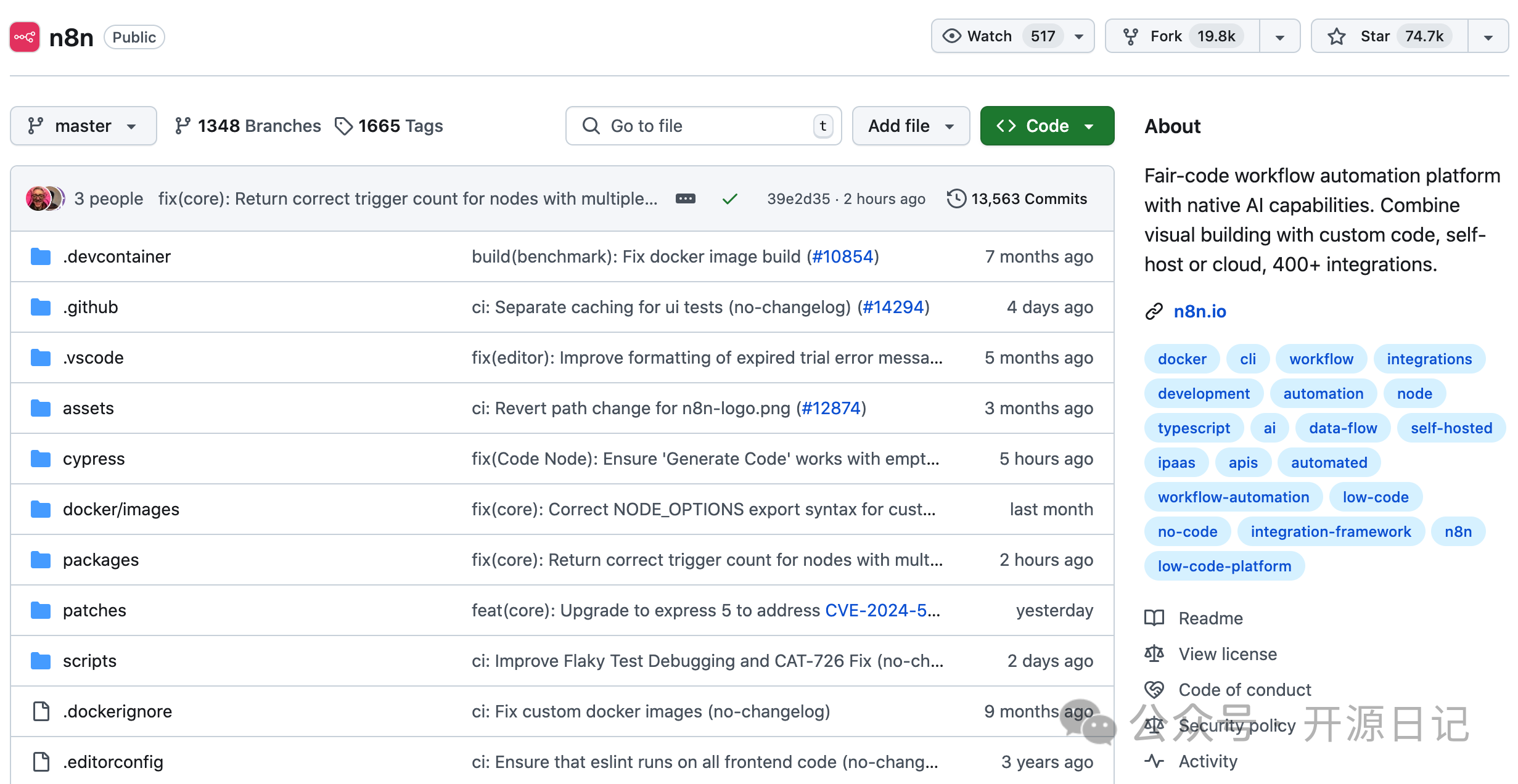The image size is (1518, 784).
Task: Open the n8n.io website link
Action: 1199,311
